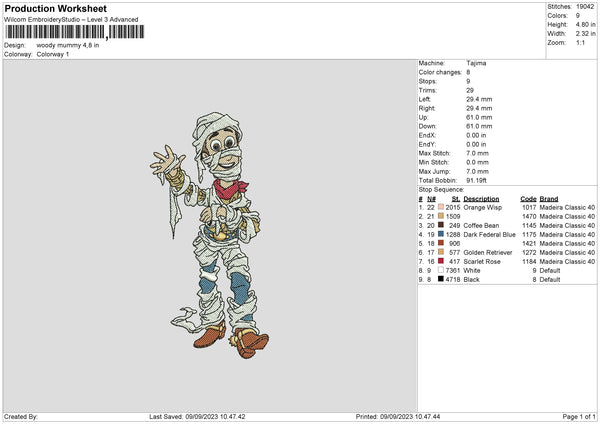Click the Height value '4.80 in'
Viewport: 600px width, 424px height.
[585, 24]
